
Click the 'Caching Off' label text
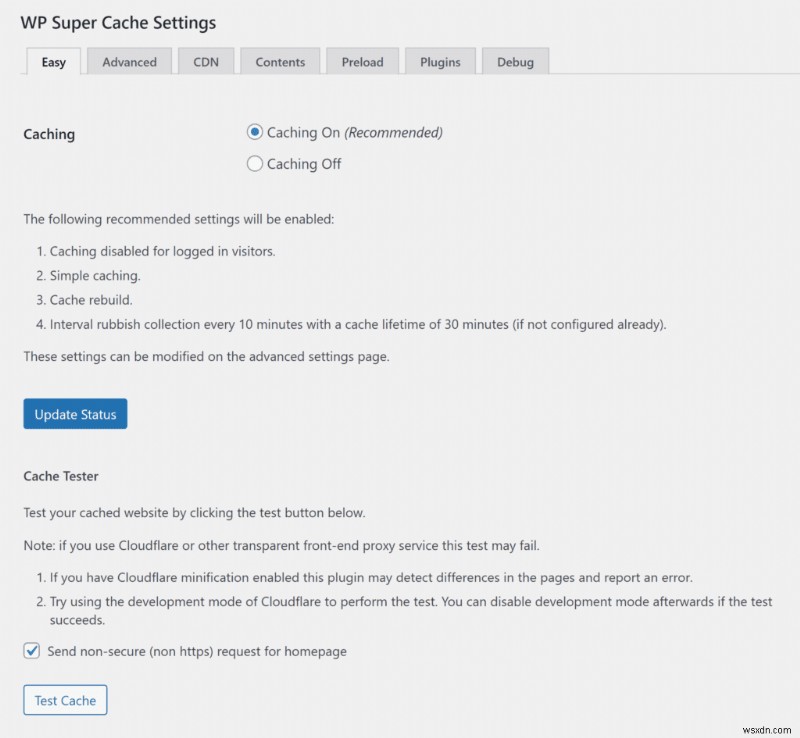coord(302,164)
